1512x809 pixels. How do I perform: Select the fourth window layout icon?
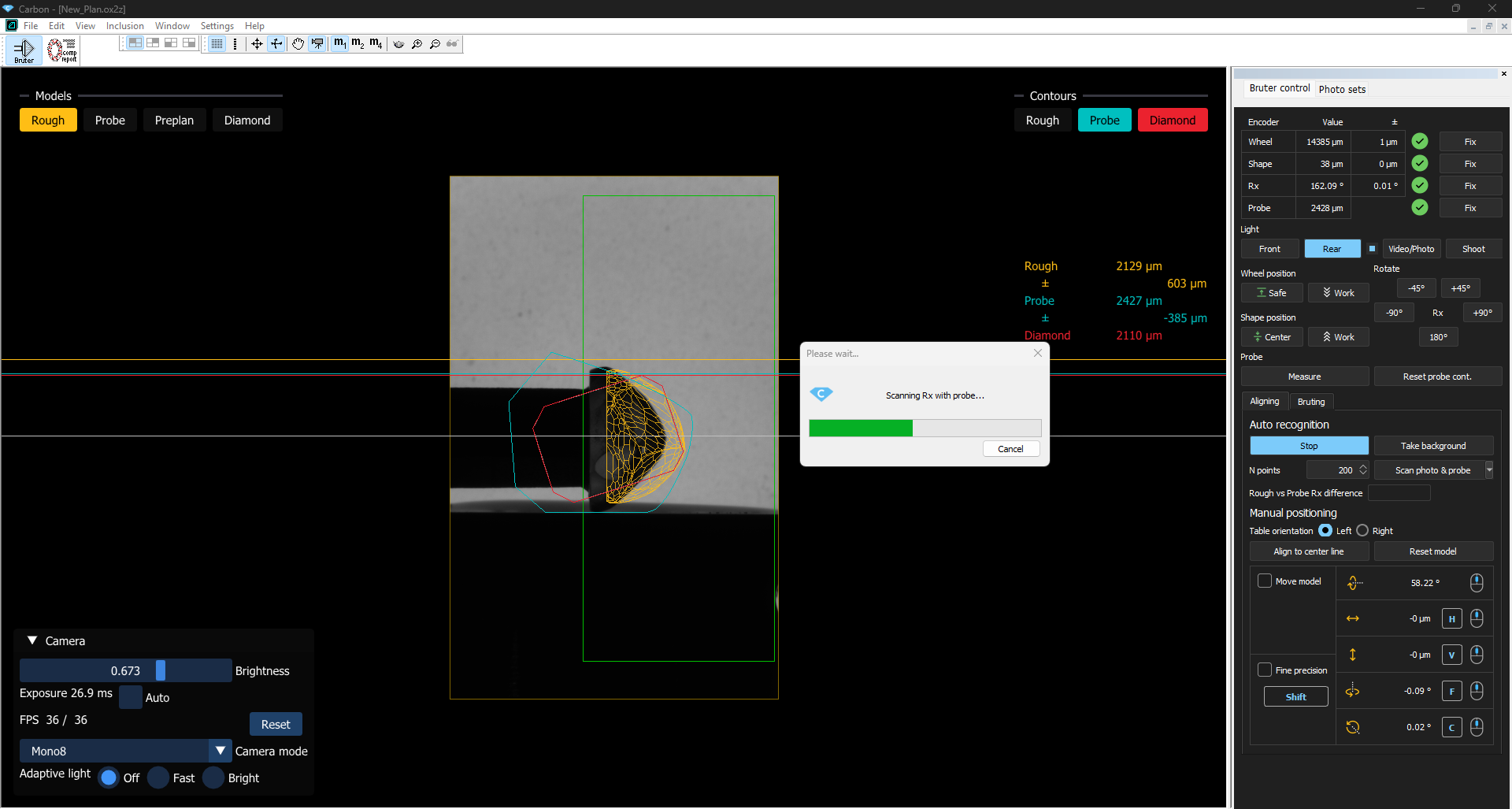[x=189, y=43]
